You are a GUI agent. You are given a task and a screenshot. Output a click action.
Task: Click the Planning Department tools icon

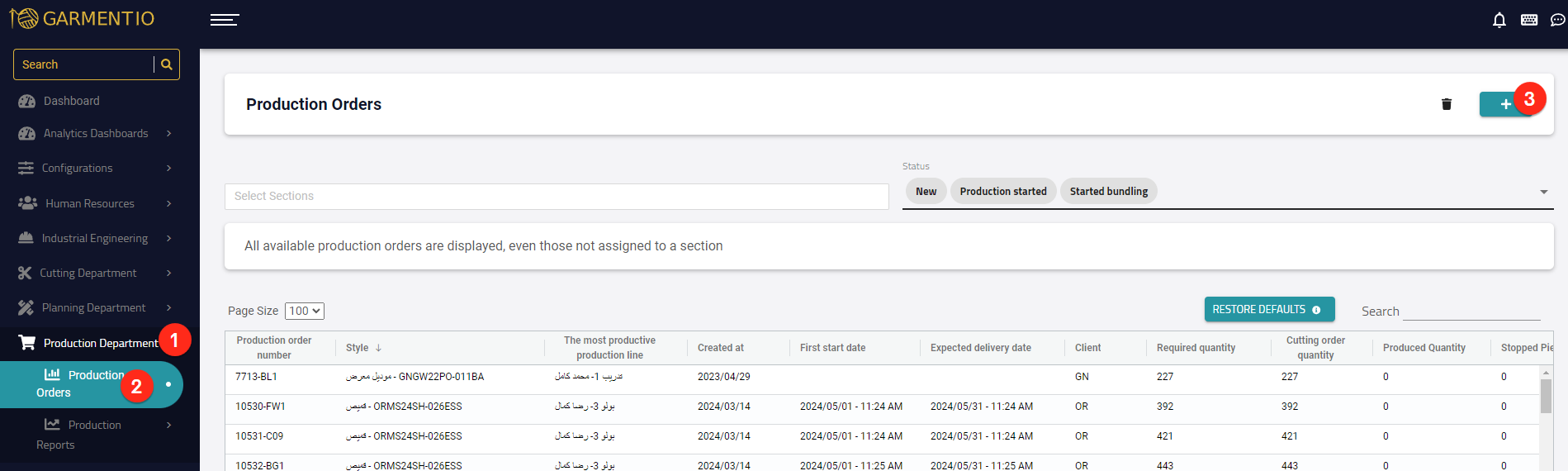pyautogui.click(x=26, y=307)
